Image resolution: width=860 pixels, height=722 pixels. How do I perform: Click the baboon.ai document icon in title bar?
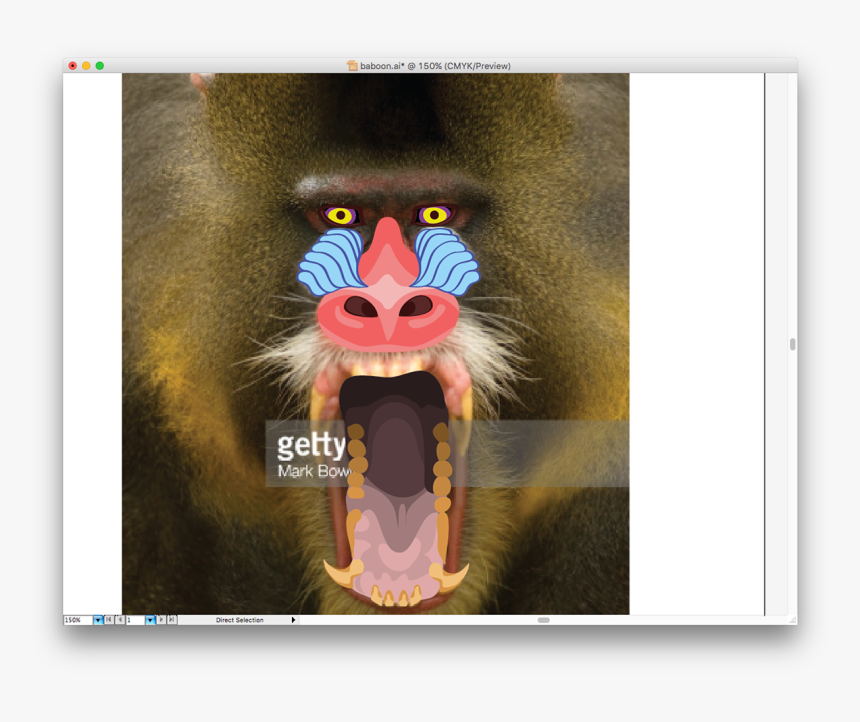(352, 66)
